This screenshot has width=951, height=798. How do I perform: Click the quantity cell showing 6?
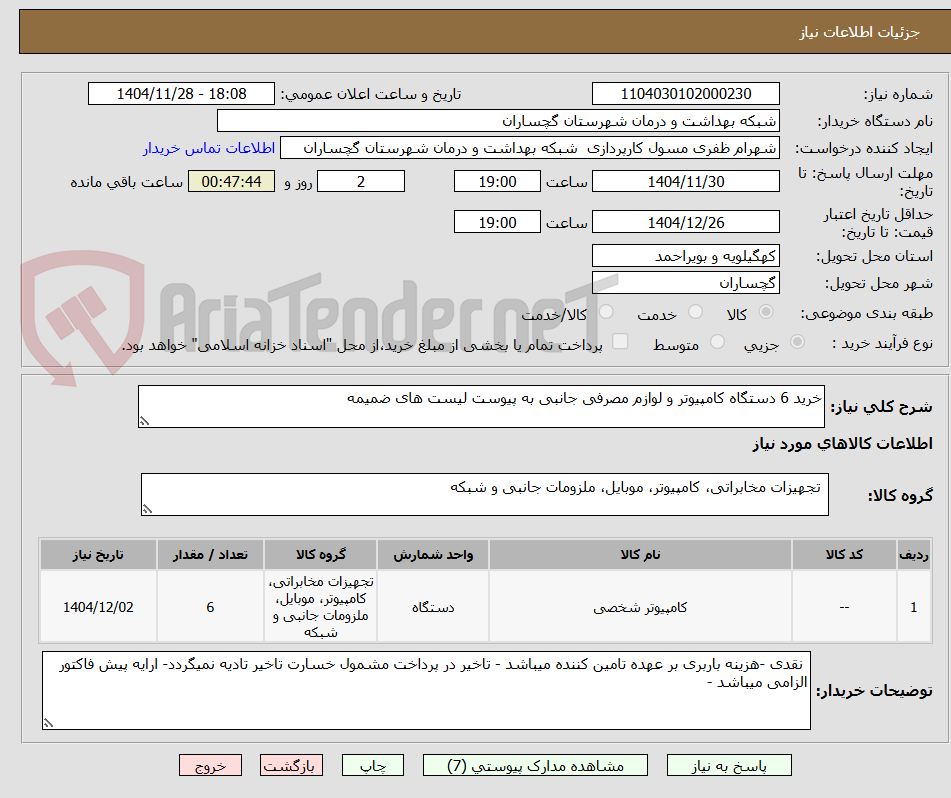(210, 606)
